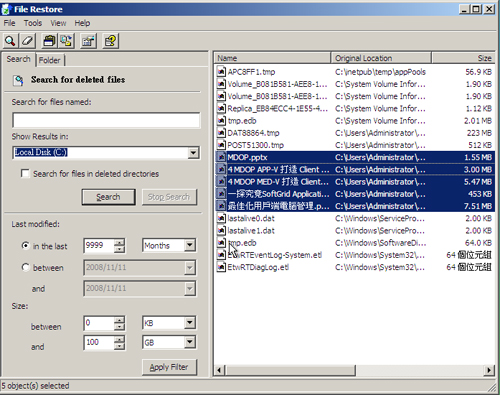Sort by Original Location column header
The image size is (500, 395).
click(x=381, y=58)
